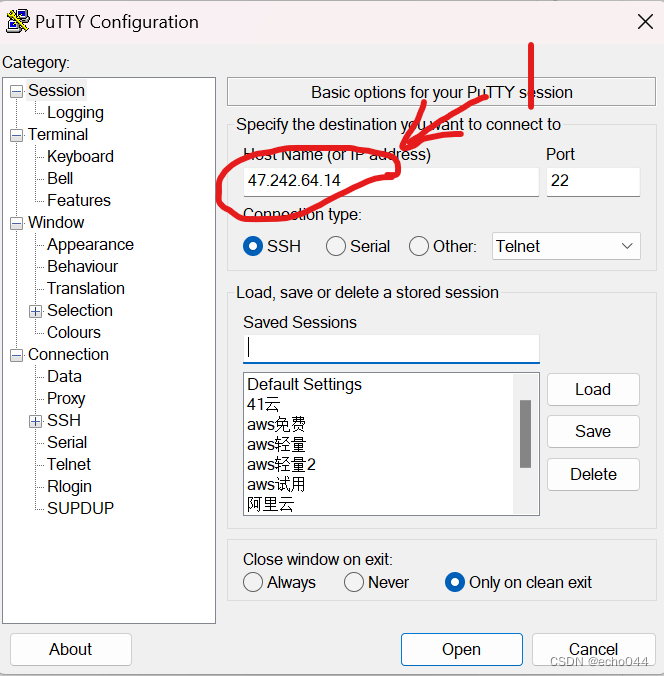Select the aws试用 saved session

[x=276, y=484]
